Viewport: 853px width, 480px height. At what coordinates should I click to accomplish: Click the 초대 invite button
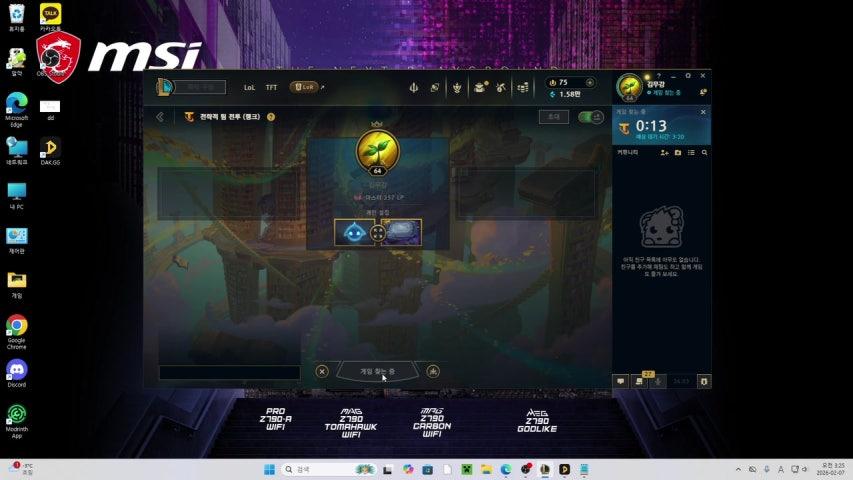[x=554, y=117]
